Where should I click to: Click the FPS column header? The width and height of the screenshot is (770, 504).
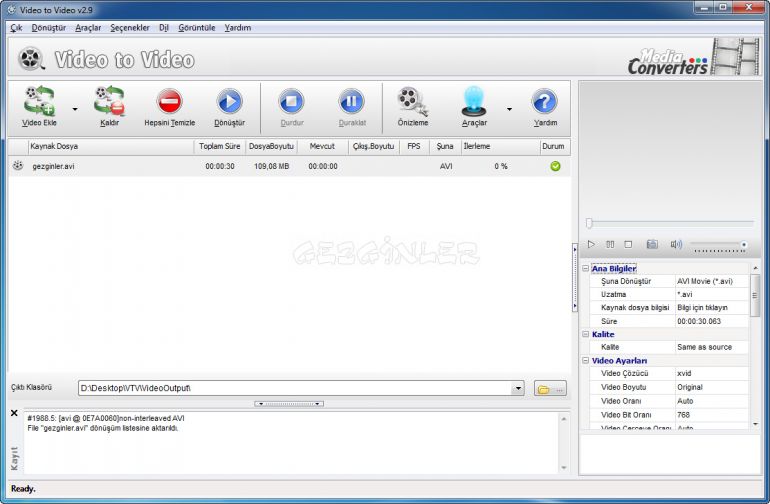(414, 146)
